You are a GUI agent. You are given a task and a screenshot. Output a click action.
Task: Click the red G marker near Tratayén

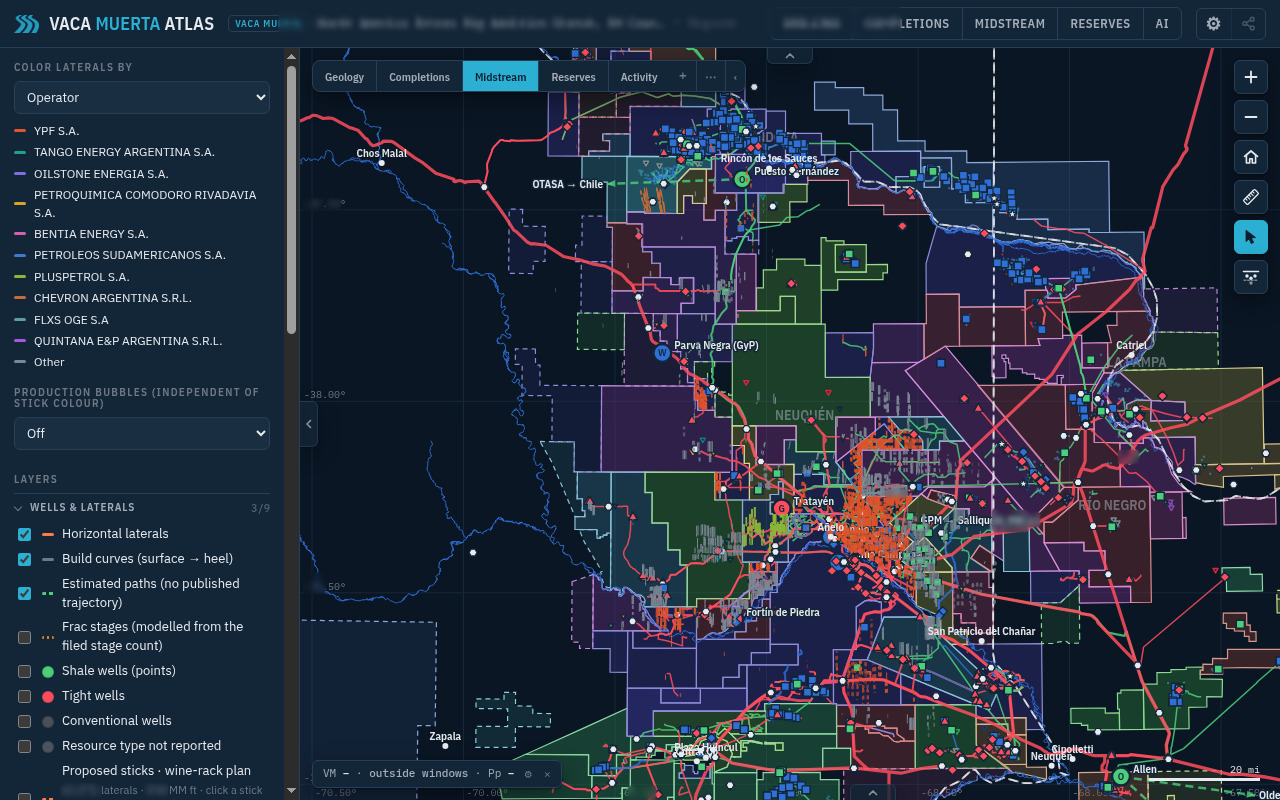click(x=782, y=508)
